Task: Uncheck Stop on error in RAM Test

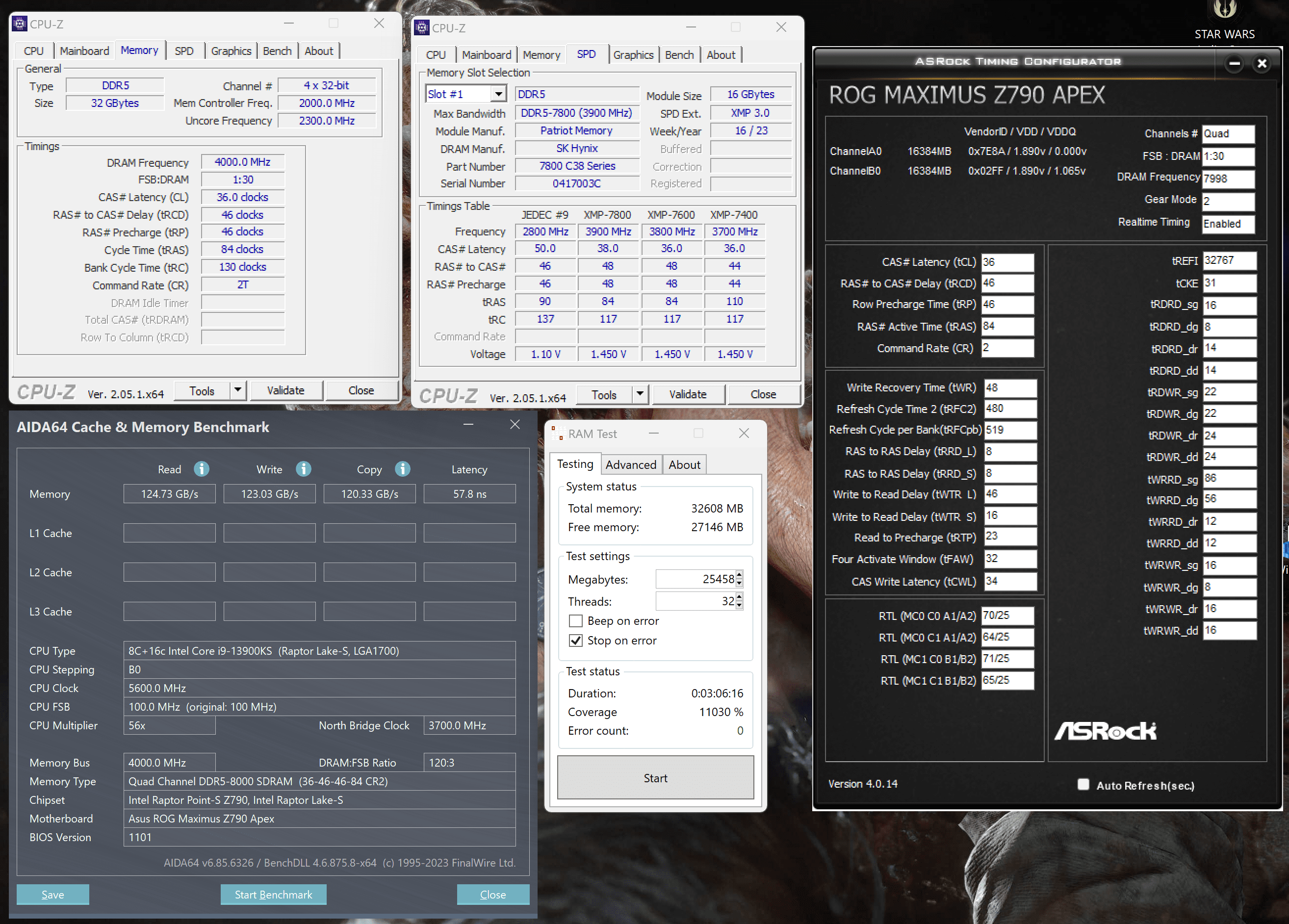Action: (x=576, y=641)
